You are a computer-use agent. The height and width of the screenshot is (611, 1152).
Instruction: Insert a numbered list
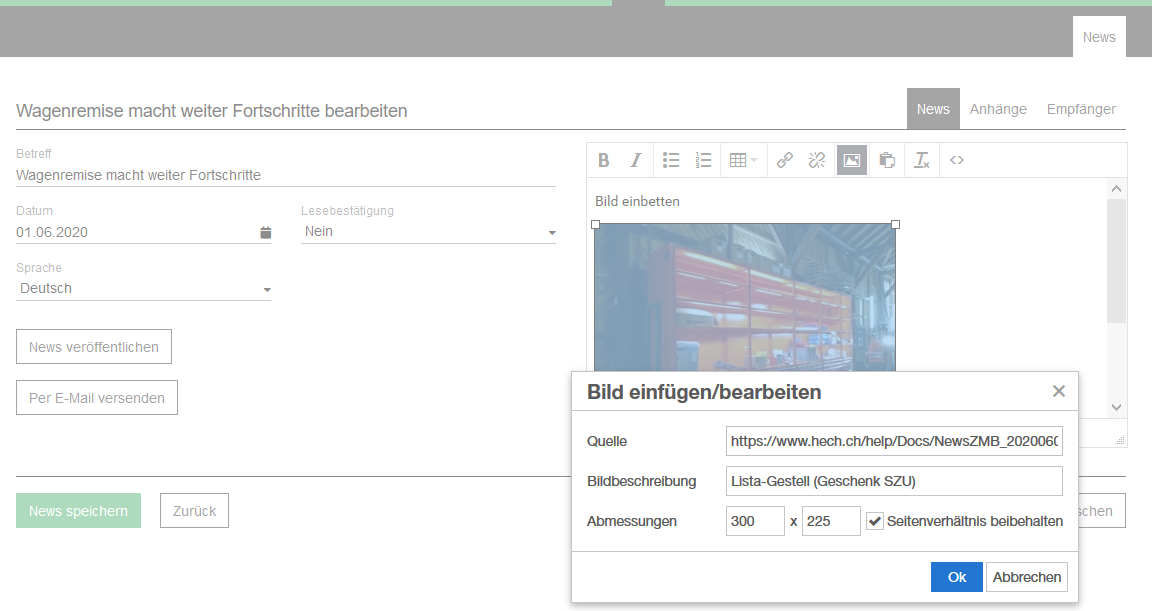tap(703, 160)
